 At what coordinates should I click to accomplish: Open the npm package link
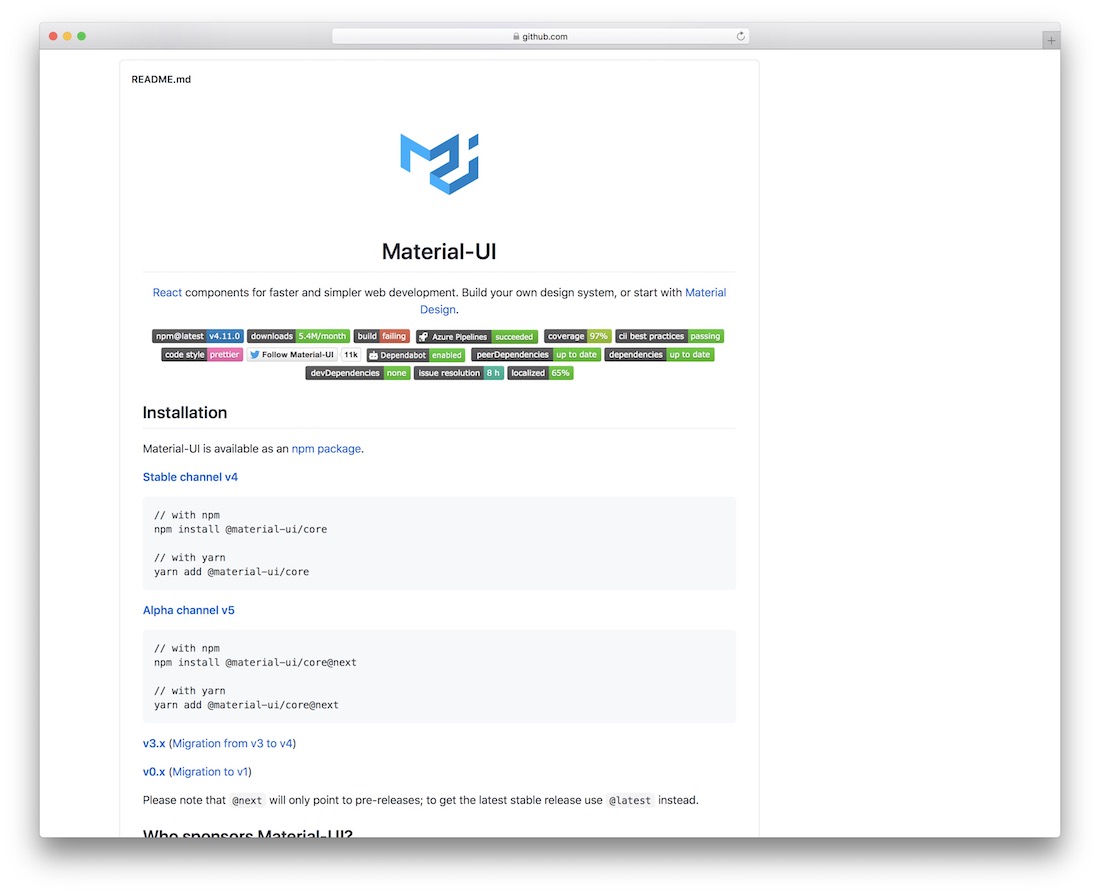[326, 448]
